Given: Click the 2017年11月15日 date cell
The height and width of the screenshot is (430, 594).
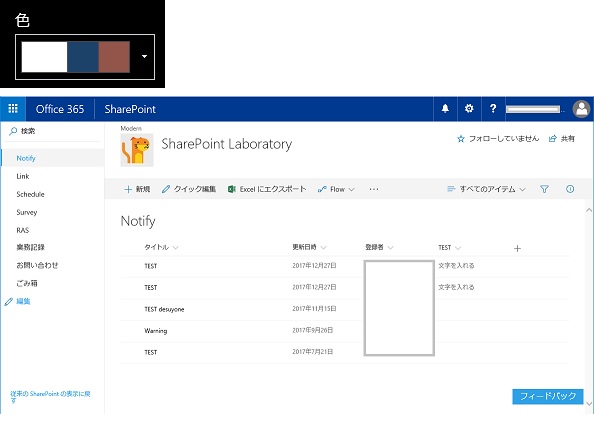Looking at the screenshot, I should 314,309.
